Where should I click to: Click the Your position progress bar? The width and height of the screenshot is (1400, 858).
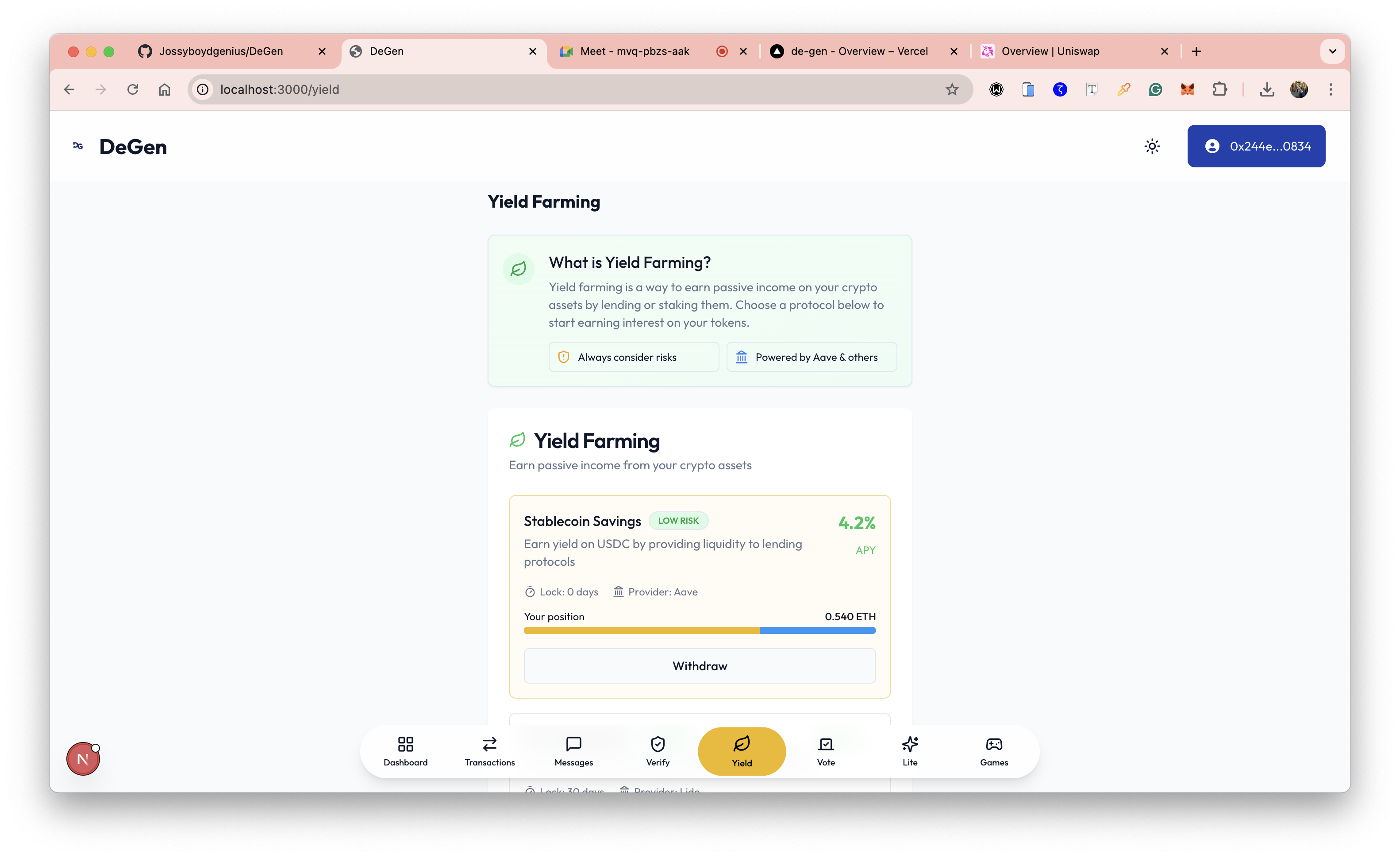tap(700, 630)
